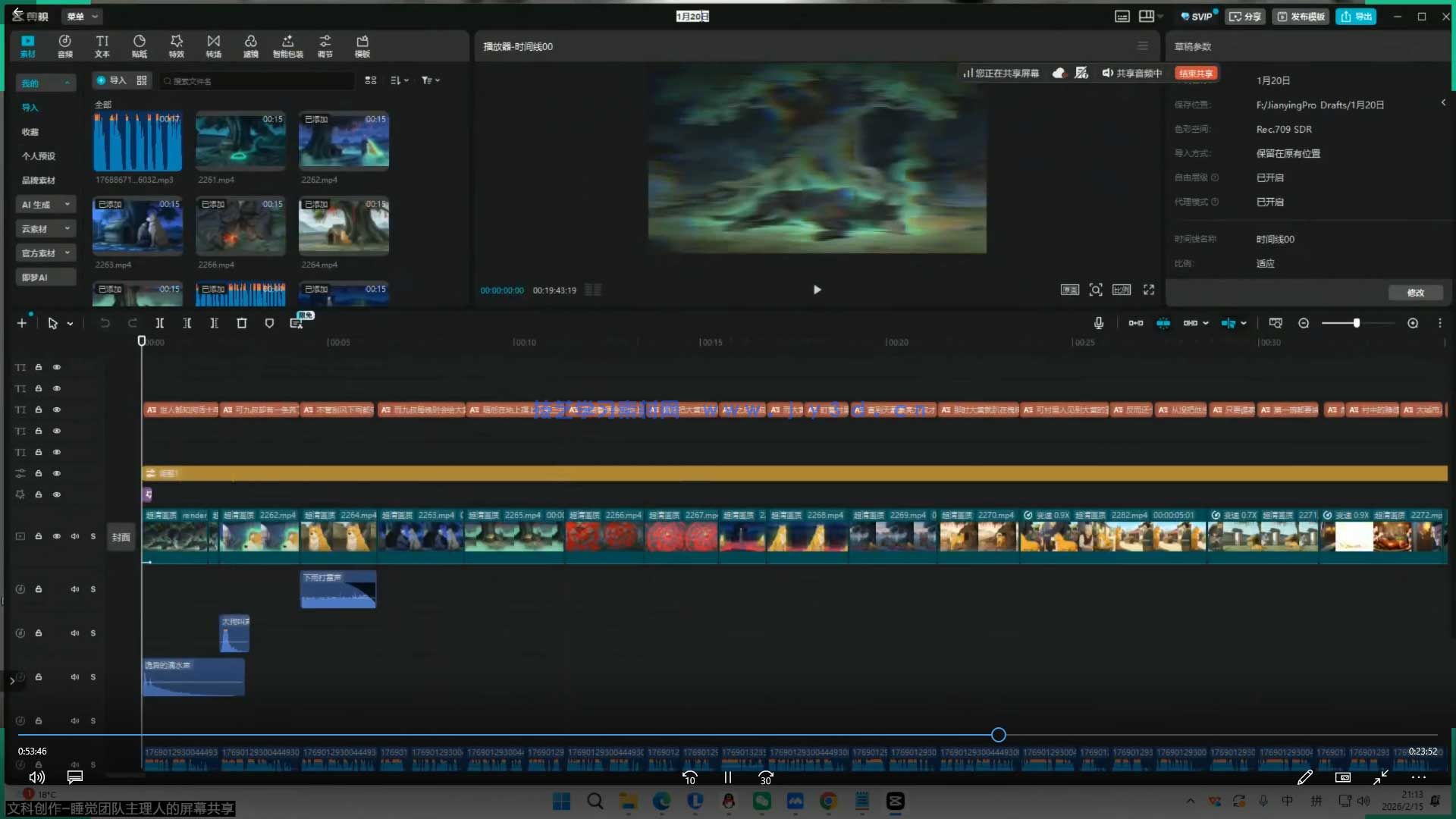Screen dimensions: 1456x819
Task: Open the 特效 effects panel
Action: click(x=176, y=45)
